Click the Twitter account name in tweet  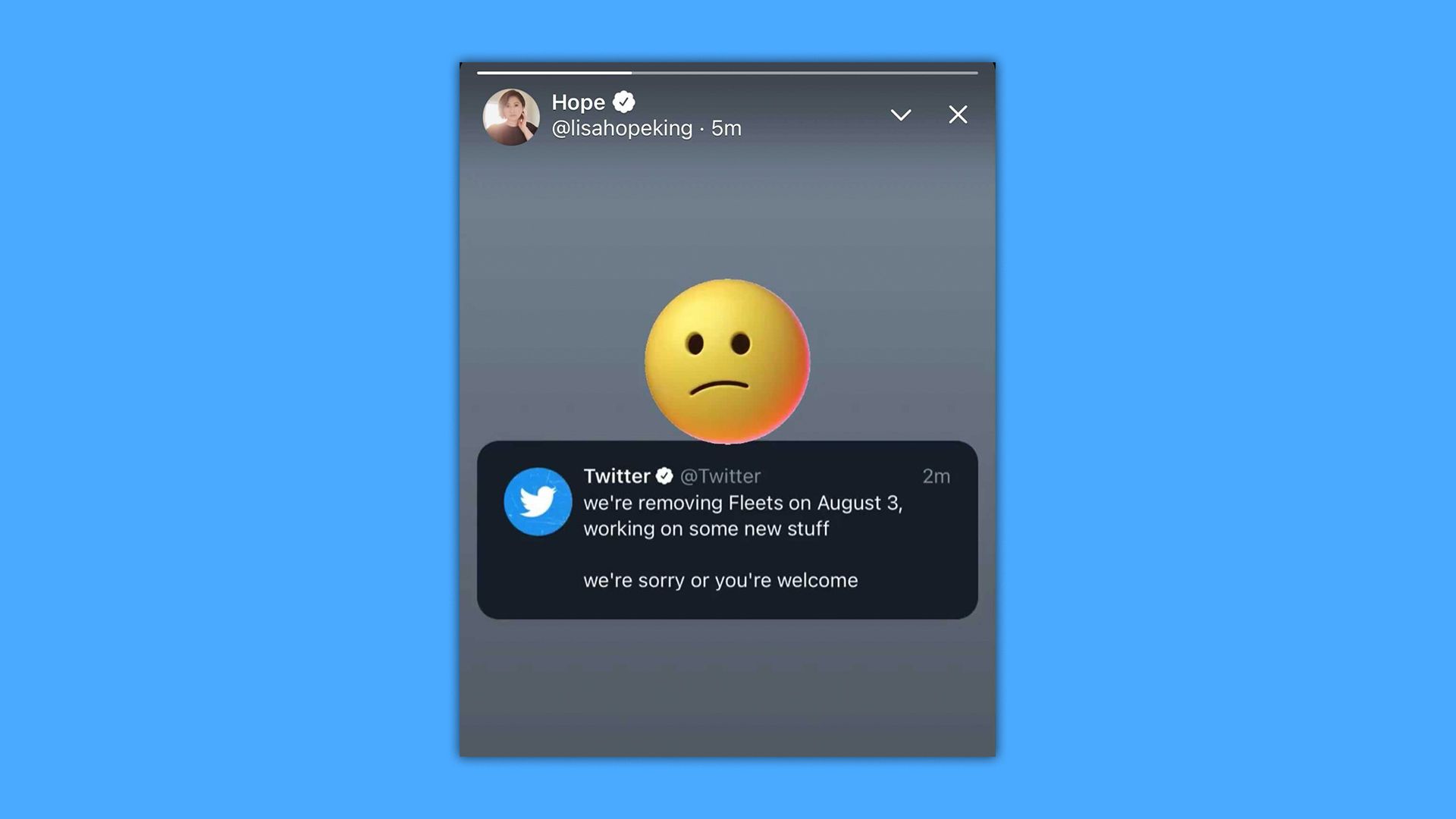coord(617,475)
